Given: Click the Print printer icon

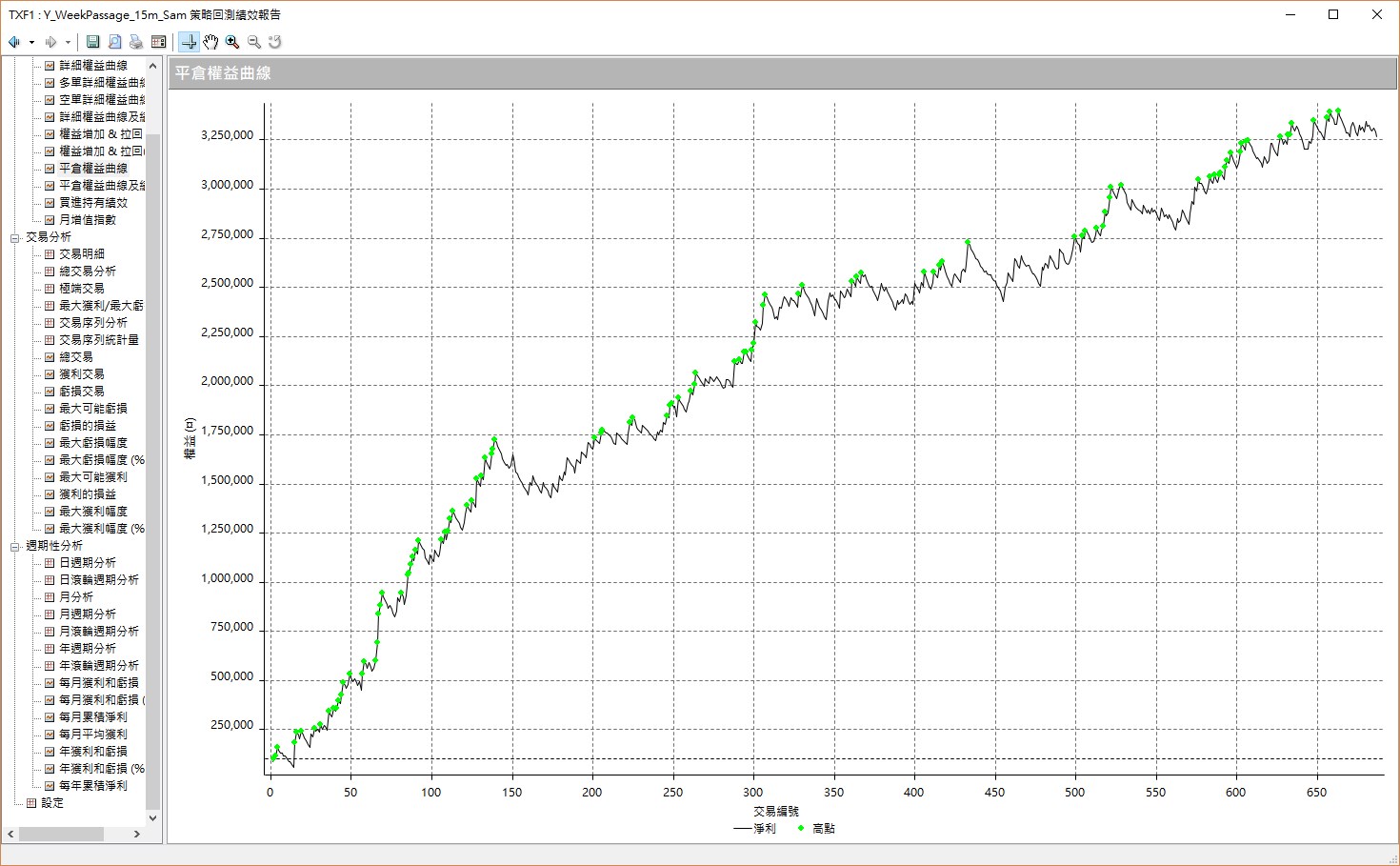Looking at the screenshot, I should point(136,42).
